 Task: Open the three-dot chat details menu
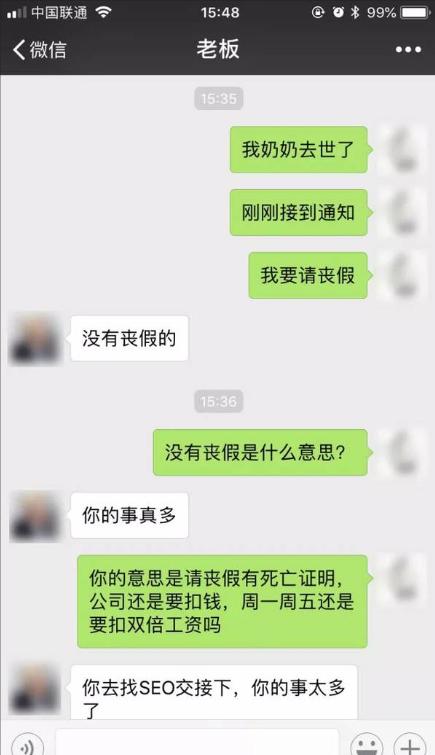pos(408,50)
